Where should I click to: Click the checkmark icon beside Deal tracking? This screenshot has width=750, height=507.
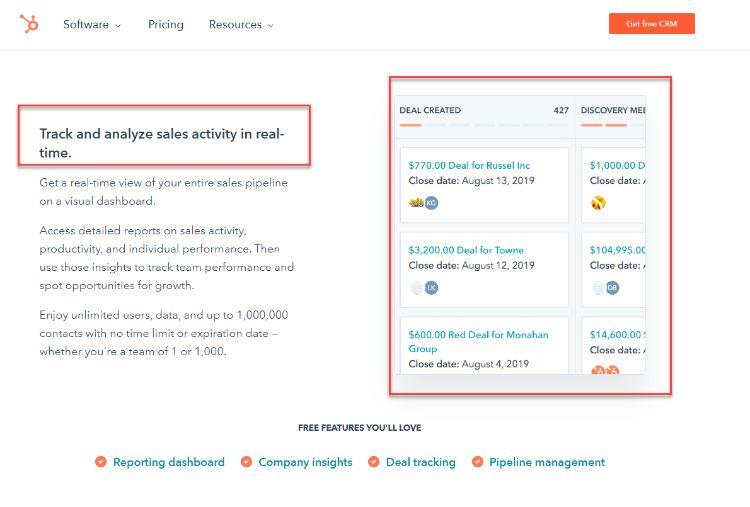coord(374,462)
